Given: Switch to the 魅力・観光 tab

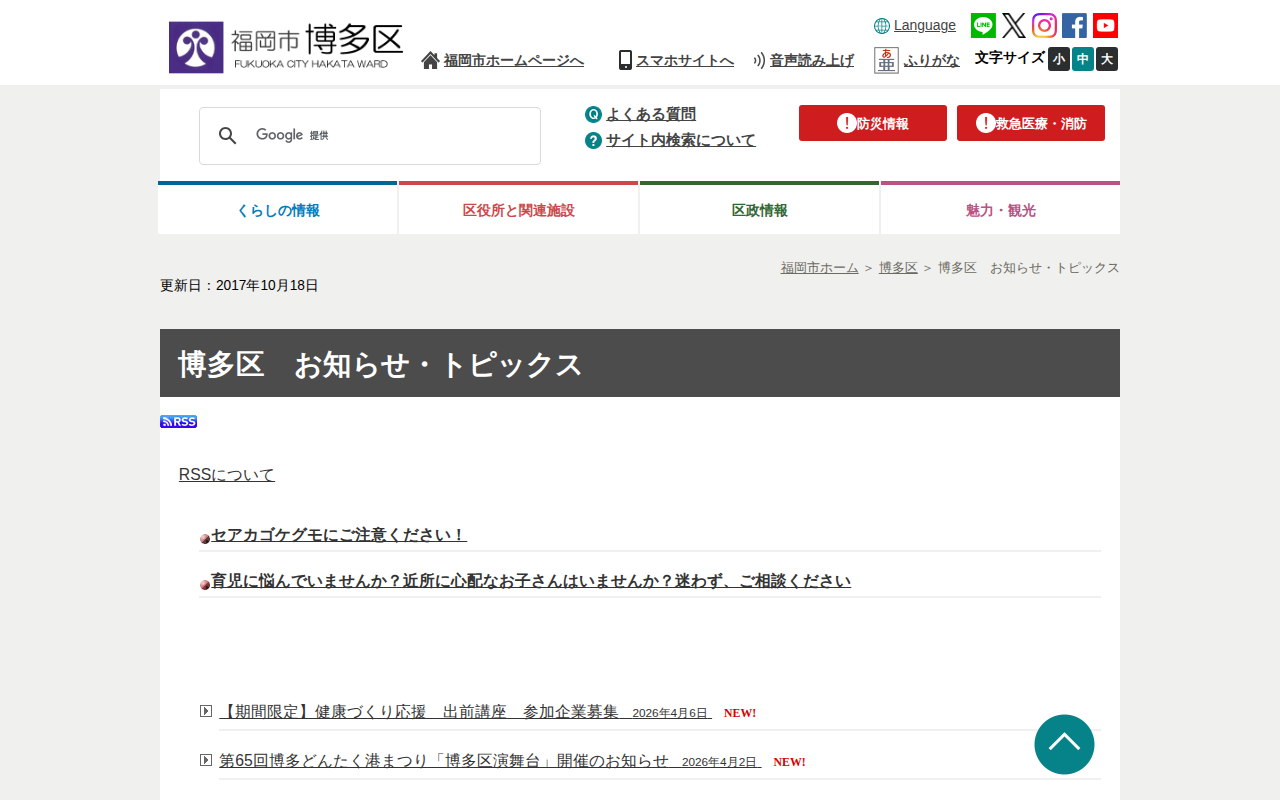Looking at the screenshot, I should 999,211.
